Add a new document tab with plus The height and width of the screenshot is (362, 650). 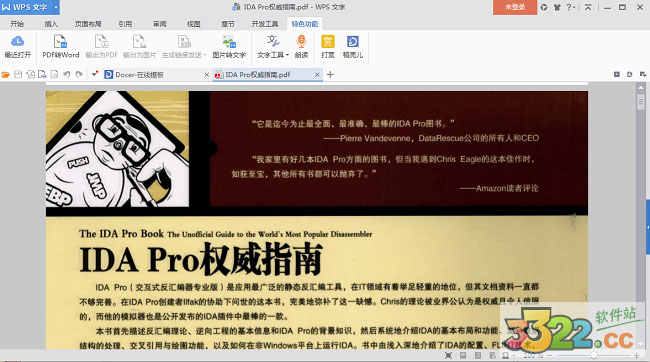coord(330,75)
